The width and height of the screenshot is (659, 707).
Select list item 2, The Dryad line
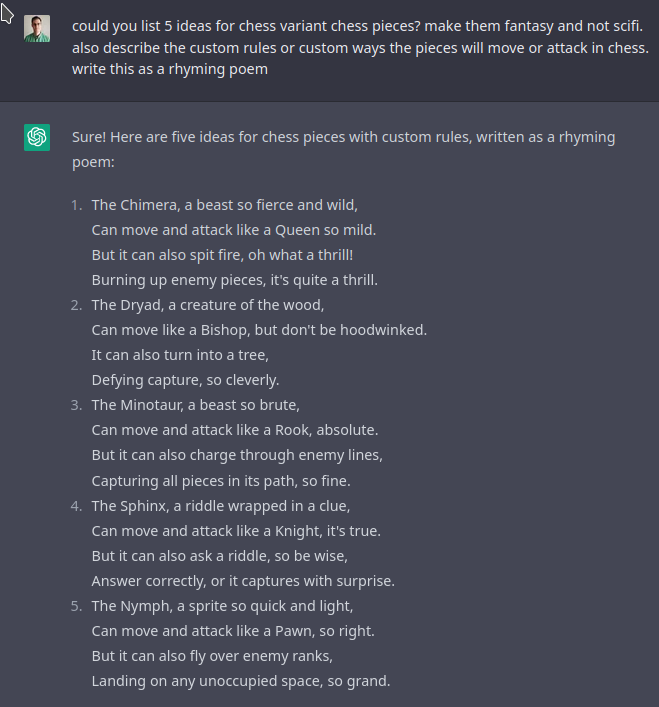point(208,305)
